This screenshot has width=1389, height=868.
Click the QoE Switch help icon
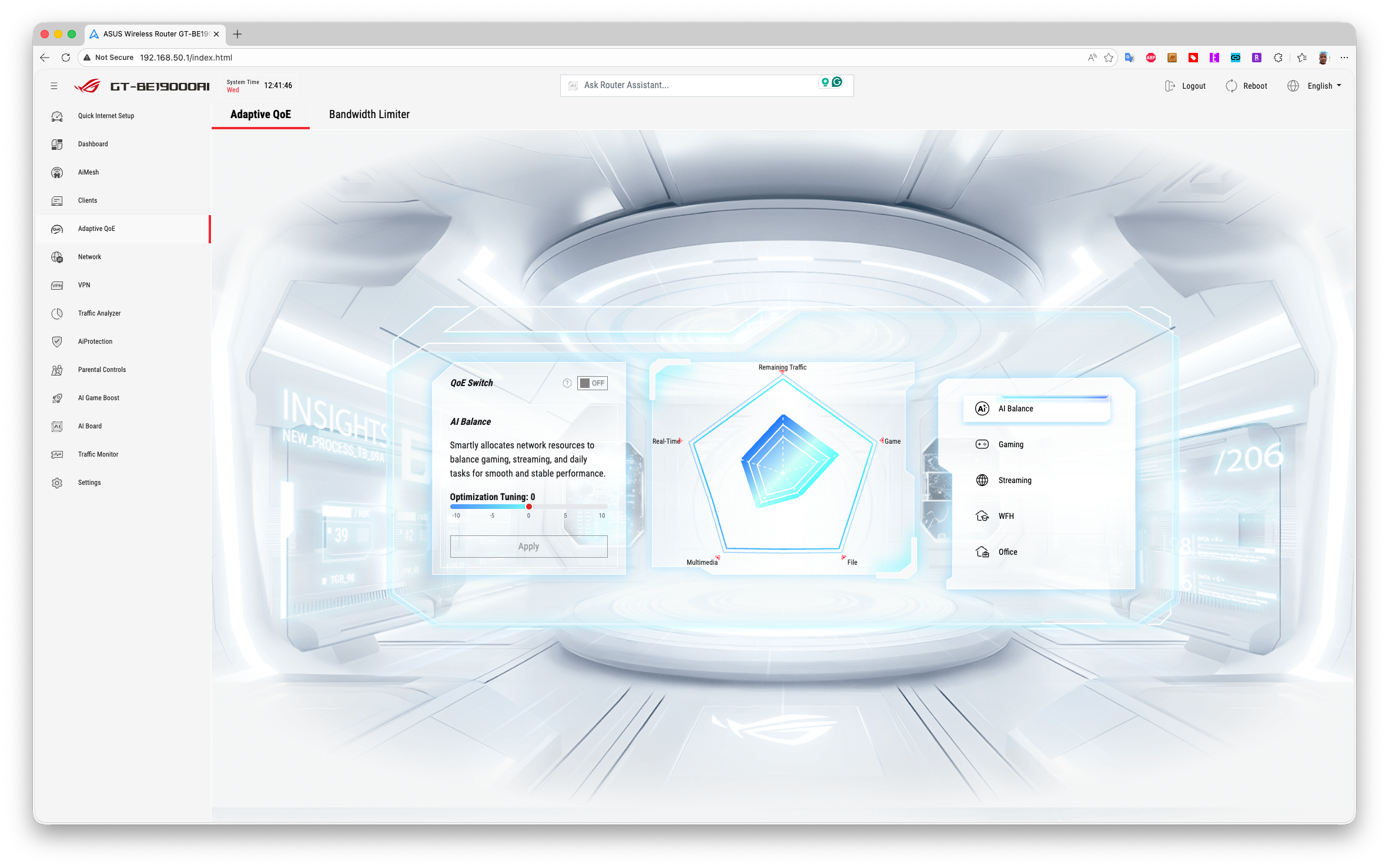[x=567, y=383]
